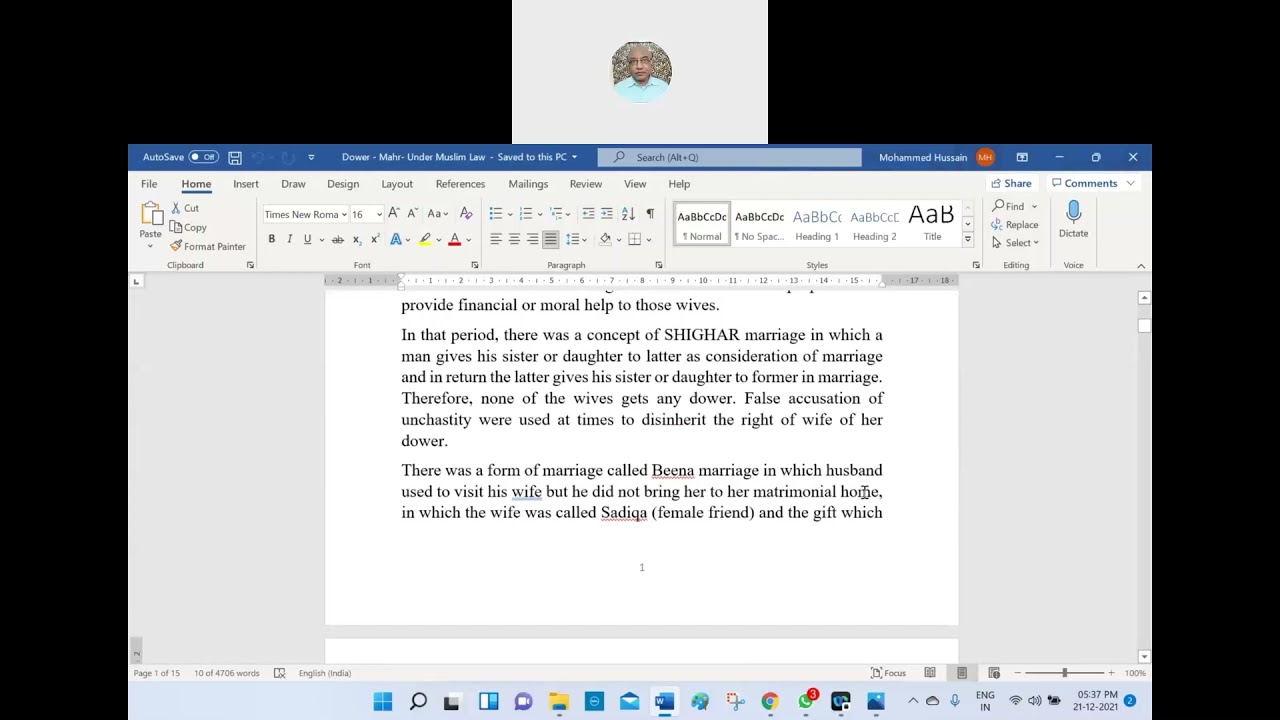Toggle the AutoSave switch

[x=203, y=157]
